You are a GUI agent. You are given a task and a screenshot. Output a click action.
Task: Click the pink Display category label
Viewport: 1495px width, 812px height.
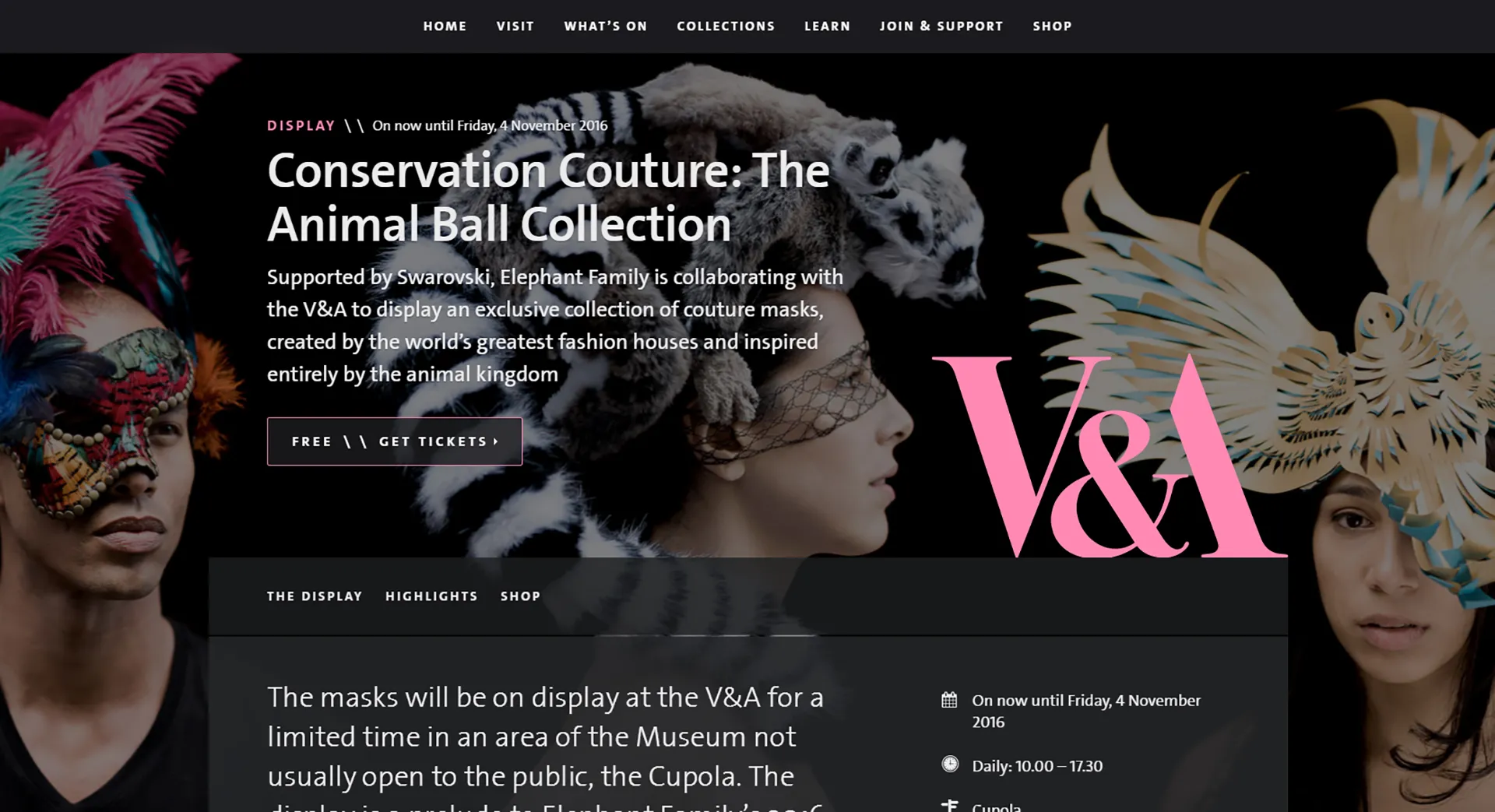tap(301, 125)
